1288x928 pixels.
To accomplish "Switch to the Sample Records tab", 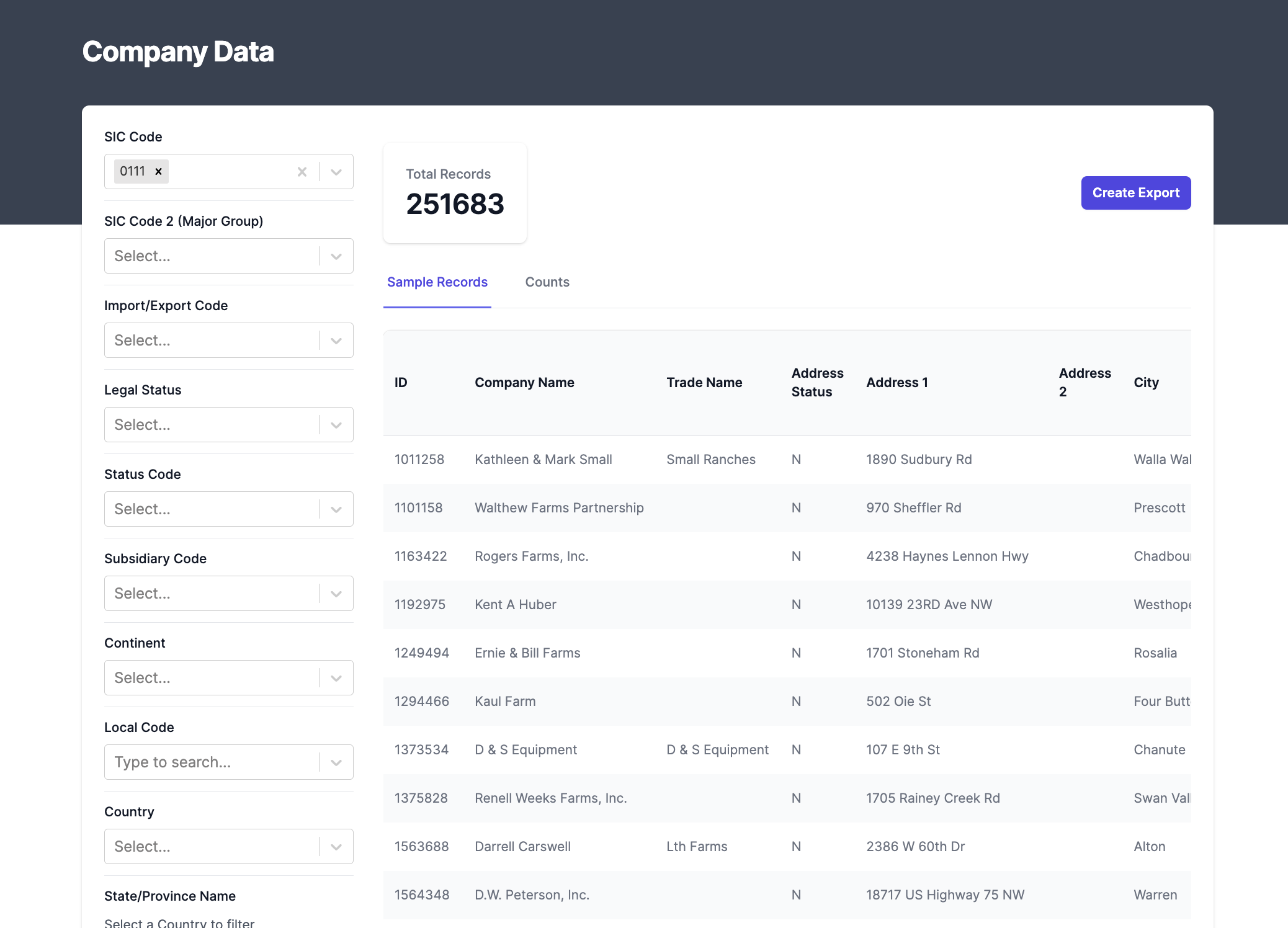I will (x=437, y=282).
